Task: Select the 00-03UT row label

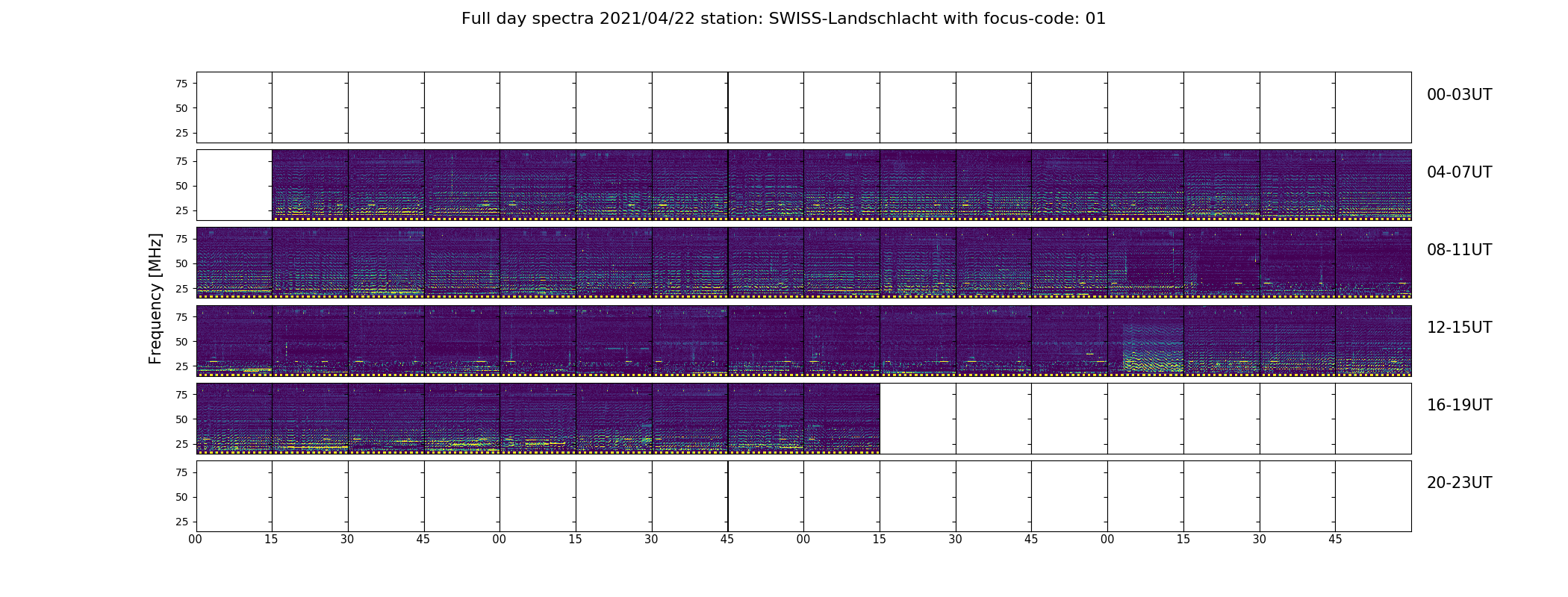Action: 1459,95
